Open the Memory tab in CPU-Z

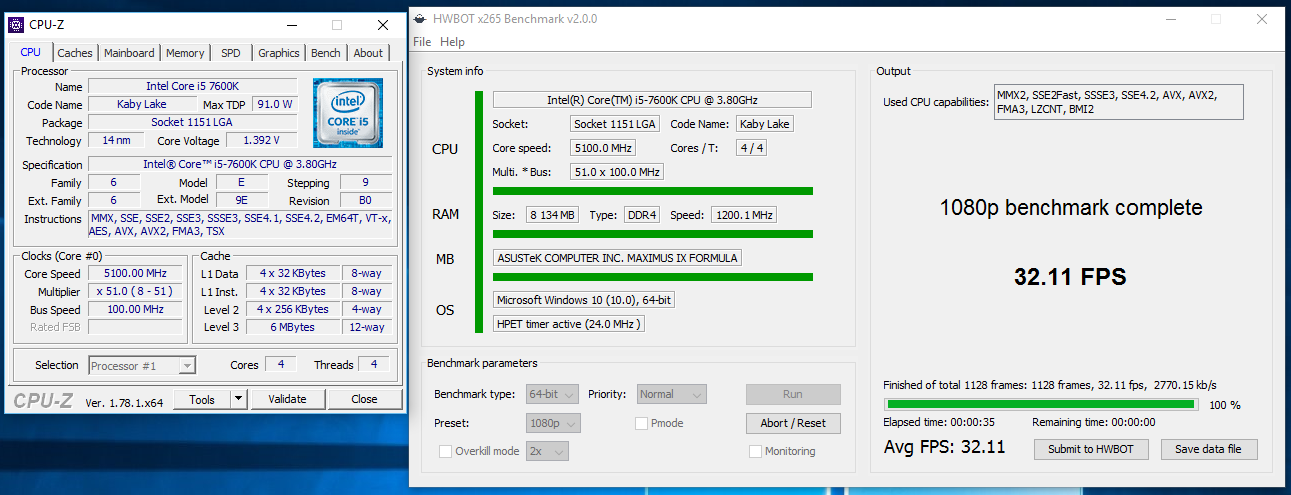185,53
